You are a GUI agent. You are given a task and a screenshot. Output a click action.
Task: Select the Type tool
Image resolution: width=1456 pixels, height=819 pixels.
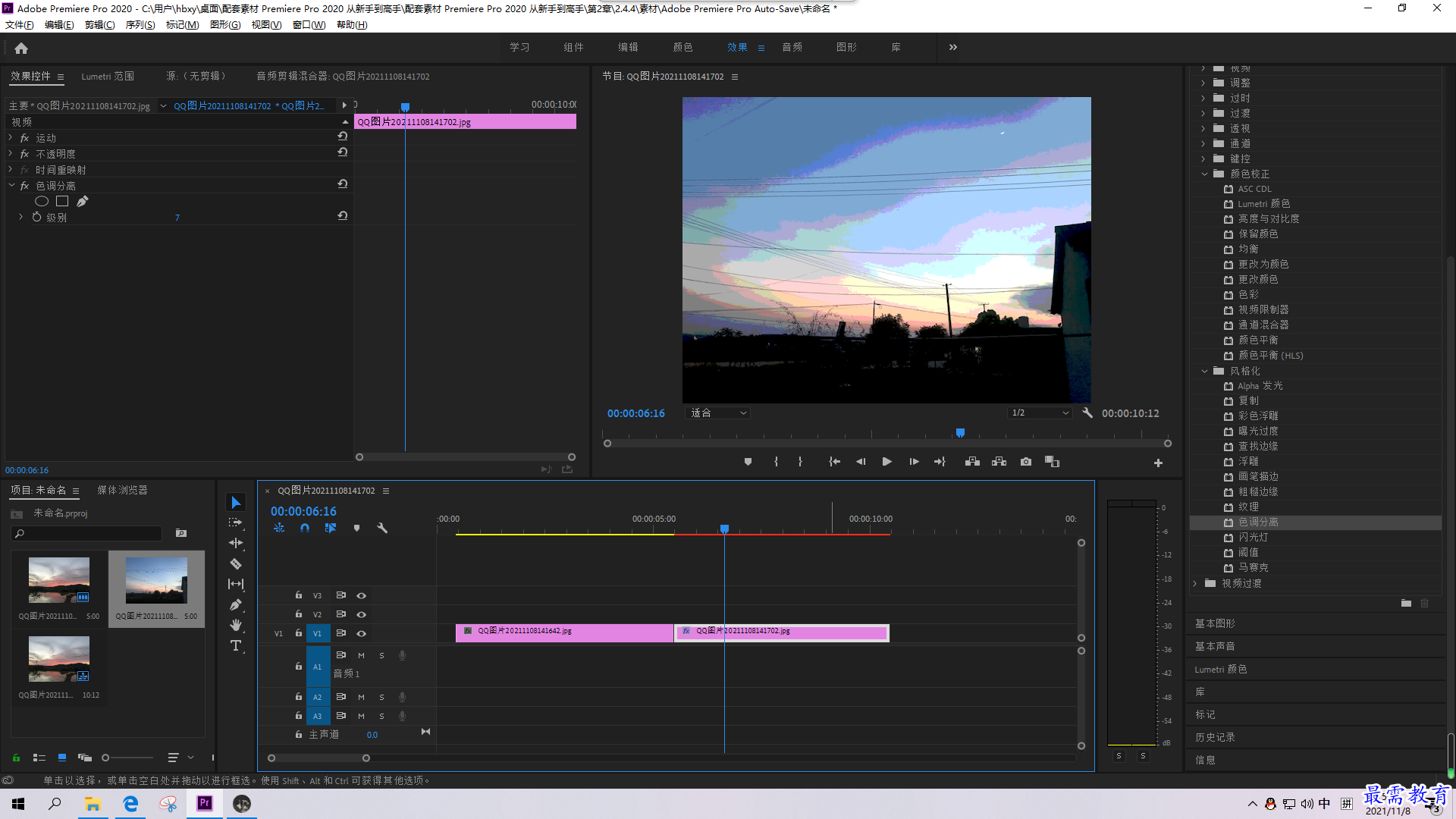coord(236,645)
